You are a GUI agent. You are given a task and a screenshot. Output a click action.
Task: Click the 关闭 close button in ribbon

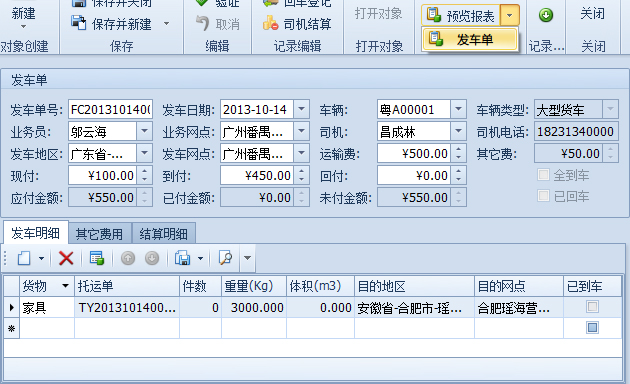(x=593, y=14)
